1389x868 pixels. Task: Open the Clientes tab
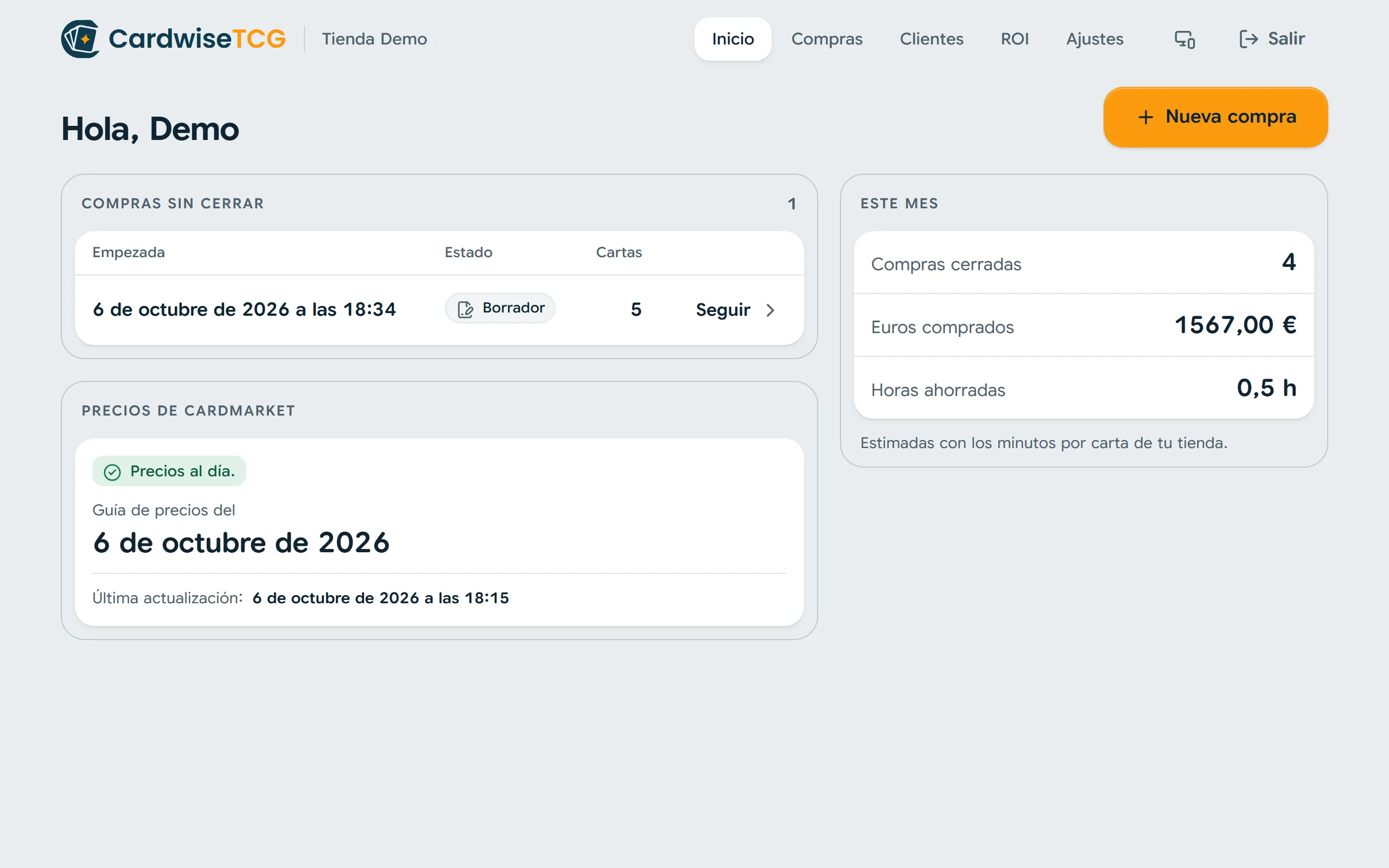coord(931,39)
